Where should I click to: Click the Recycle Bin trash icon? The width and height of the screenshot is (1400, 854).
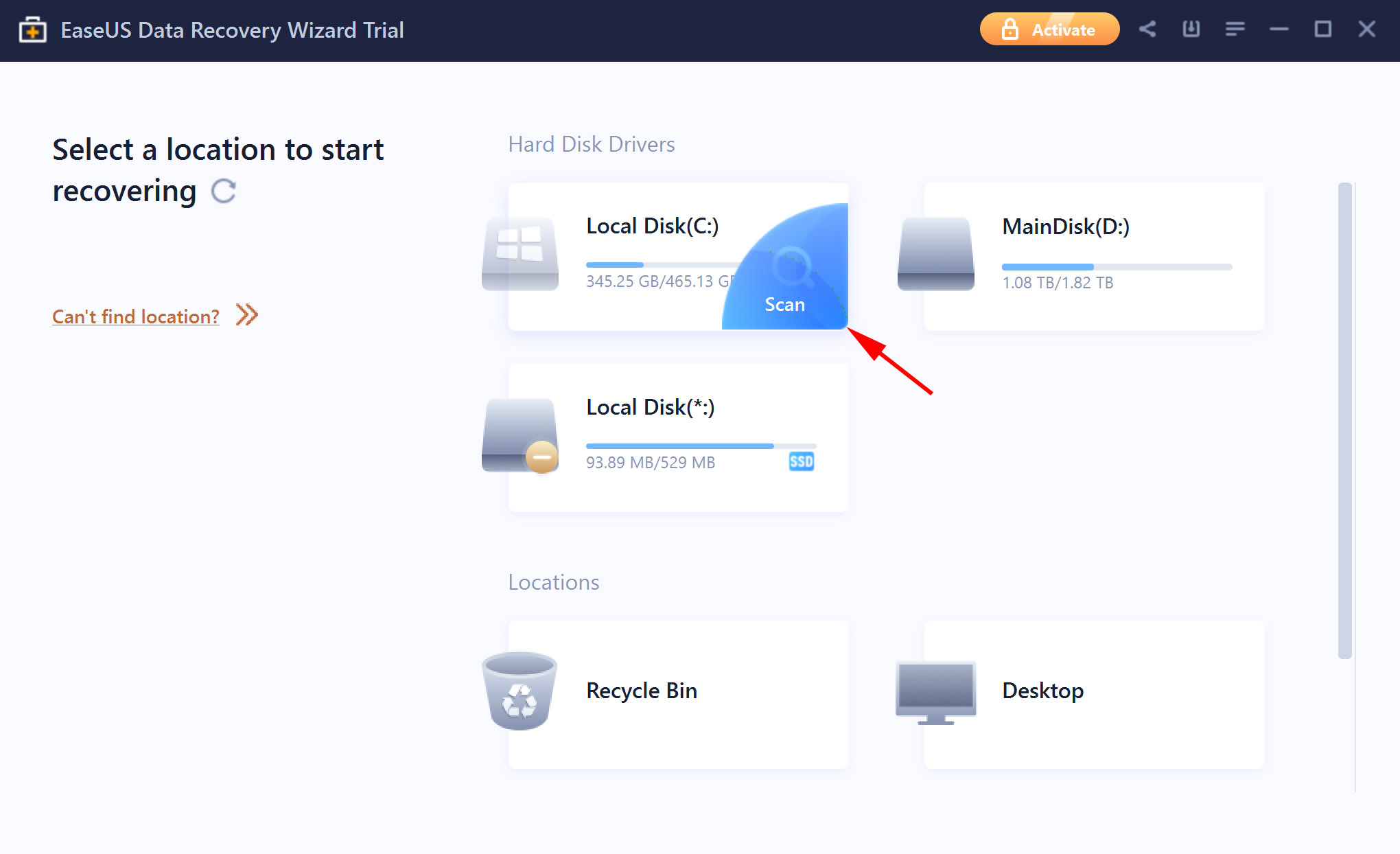pos(520,691)
